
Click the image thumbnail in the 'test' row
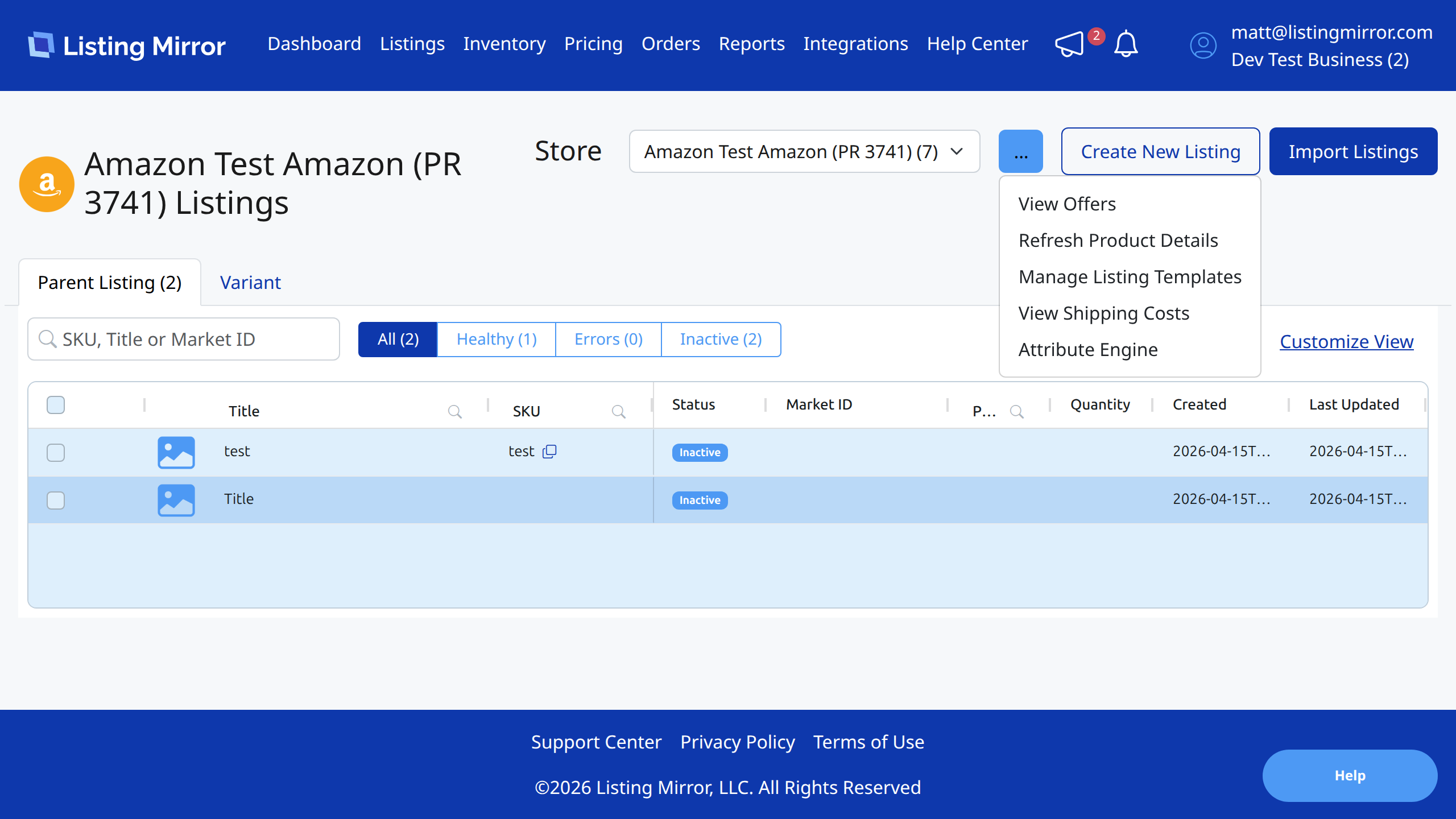pyautogui.click(x=176, y=452)
